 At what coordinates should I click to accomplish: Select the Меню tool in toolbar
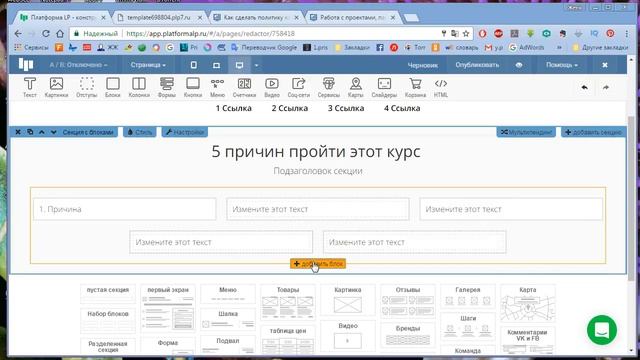217,87
